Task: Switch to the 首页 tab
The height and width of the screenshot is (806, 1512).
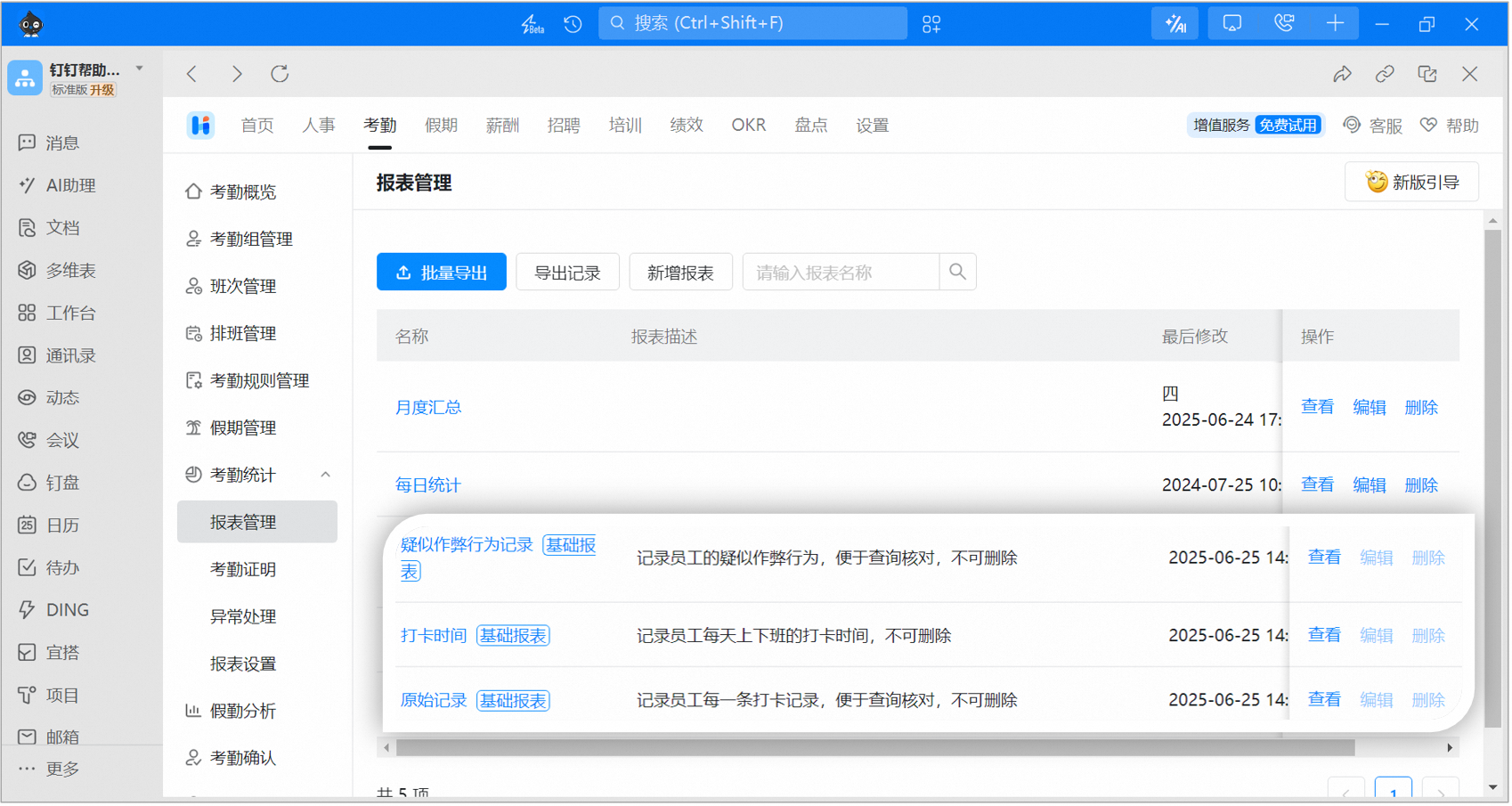Action: click(x=257, y=126)
